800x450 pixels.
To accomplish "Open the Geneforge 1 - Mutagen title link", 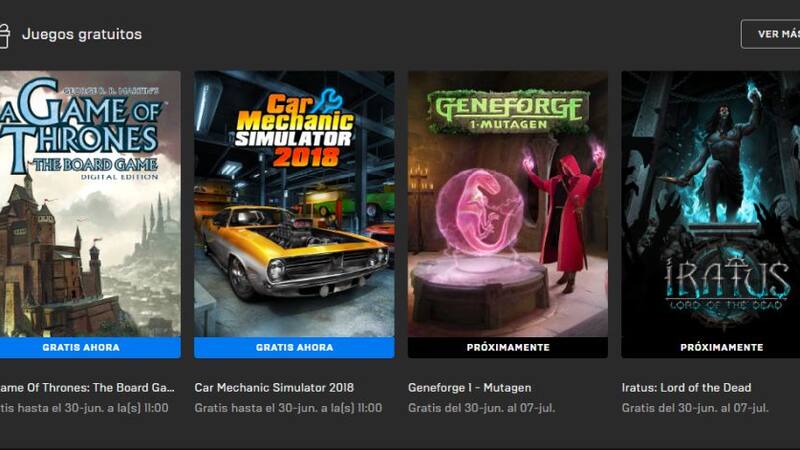I will click(x=469, y=388).
